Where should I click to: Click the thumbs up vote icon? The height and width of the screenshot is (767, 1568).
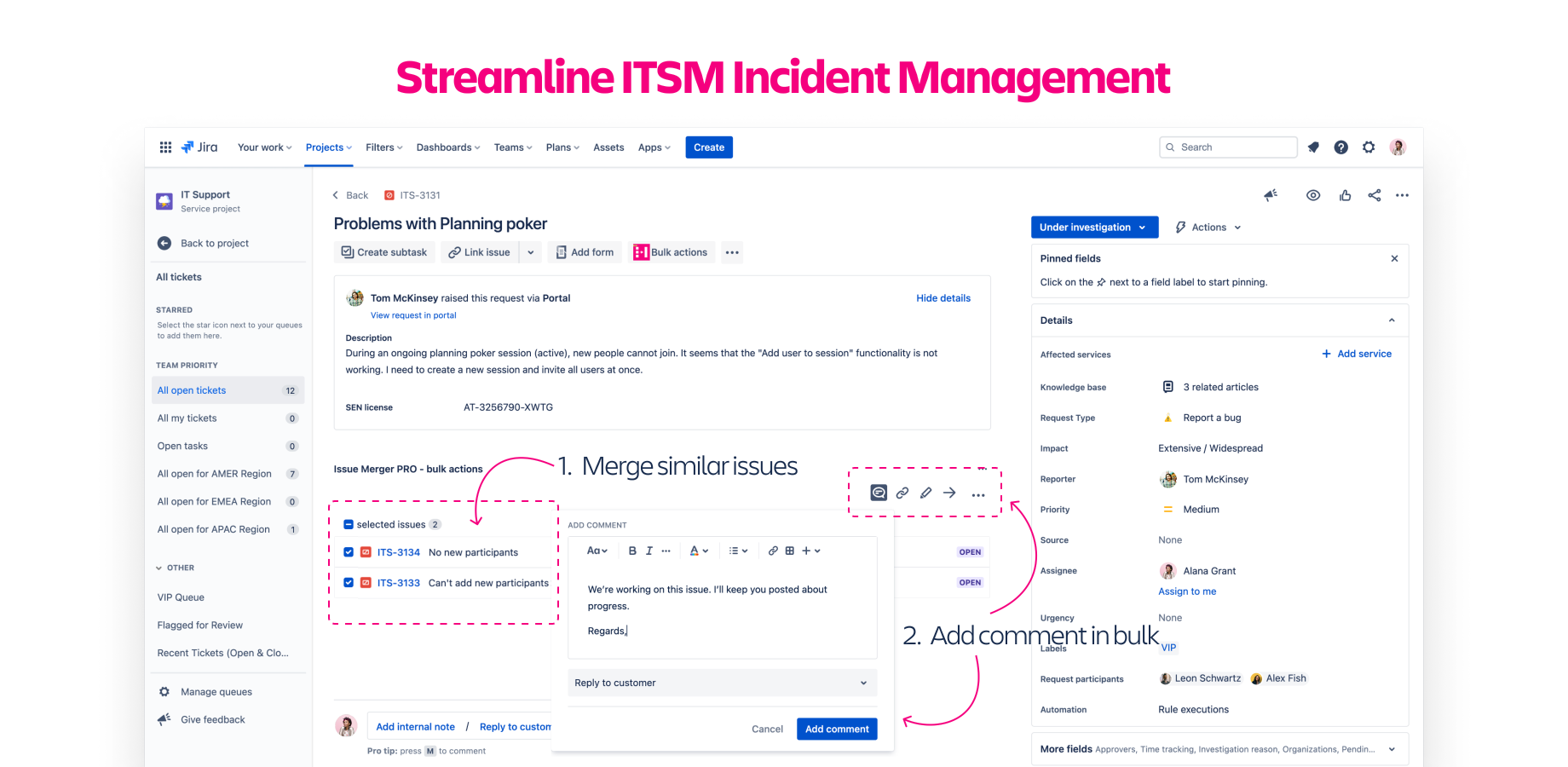tap(1345, 195)
